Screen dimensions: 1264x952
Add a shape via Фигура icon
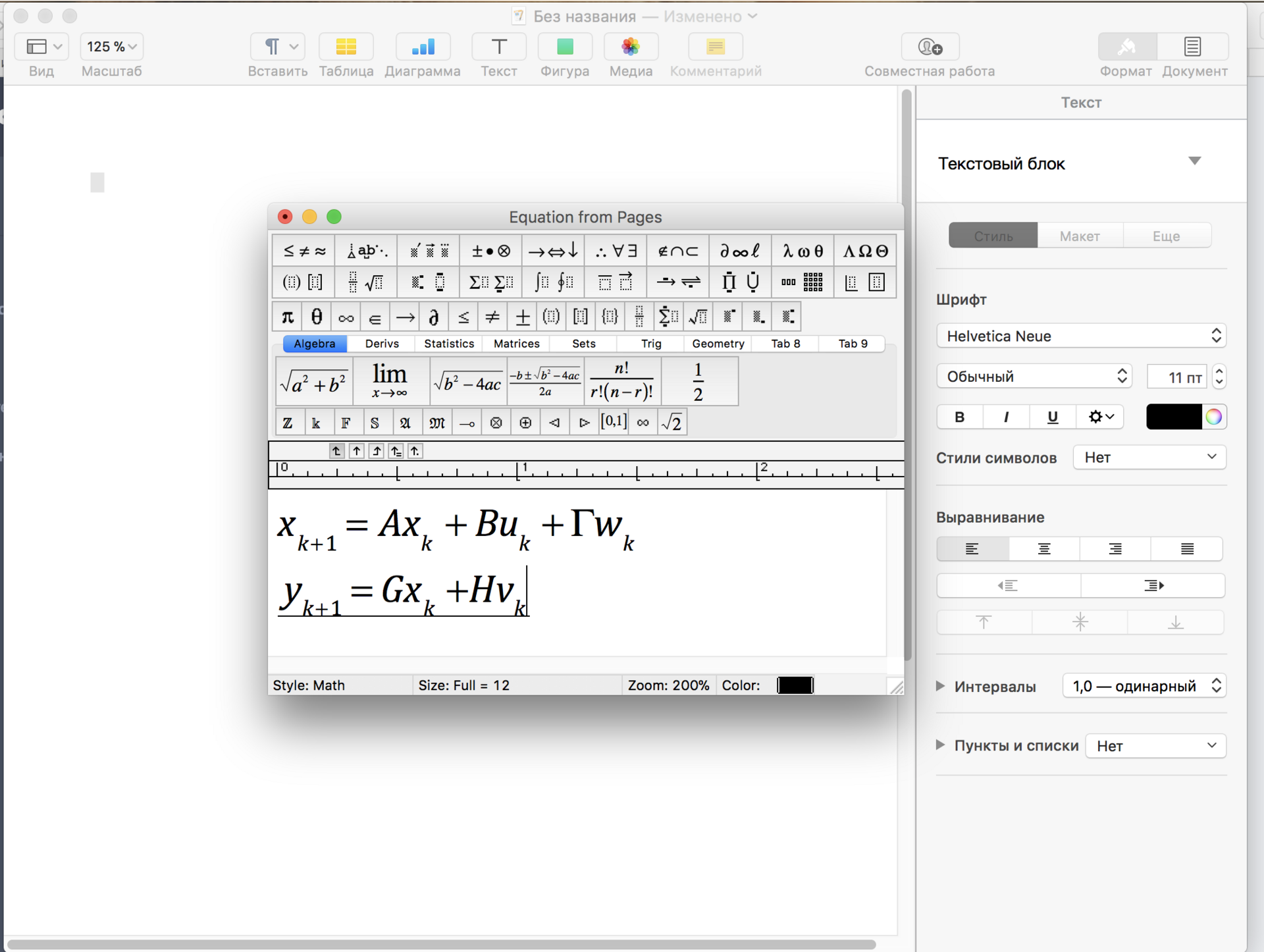click(565, 47)
